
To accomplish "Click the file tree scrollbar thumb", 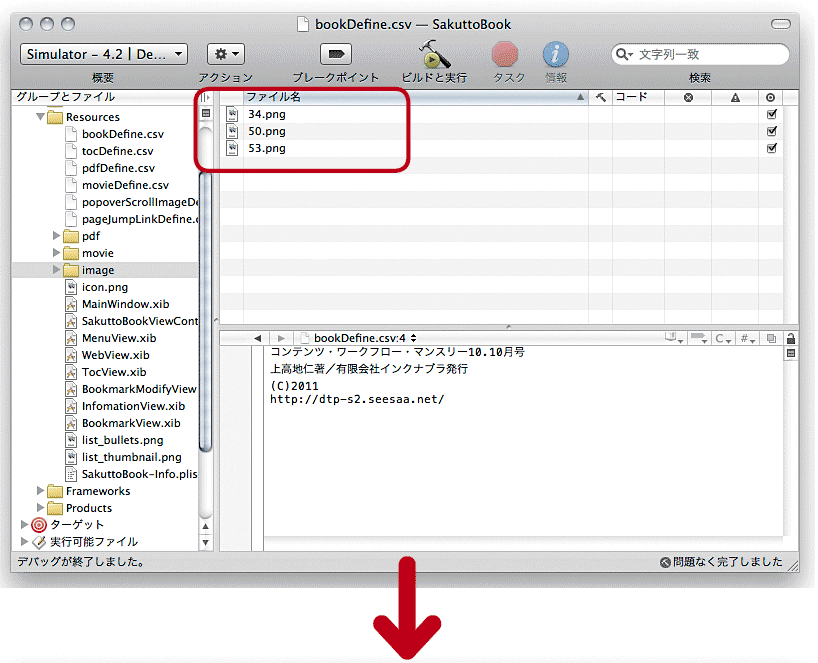I will [206, 312].
